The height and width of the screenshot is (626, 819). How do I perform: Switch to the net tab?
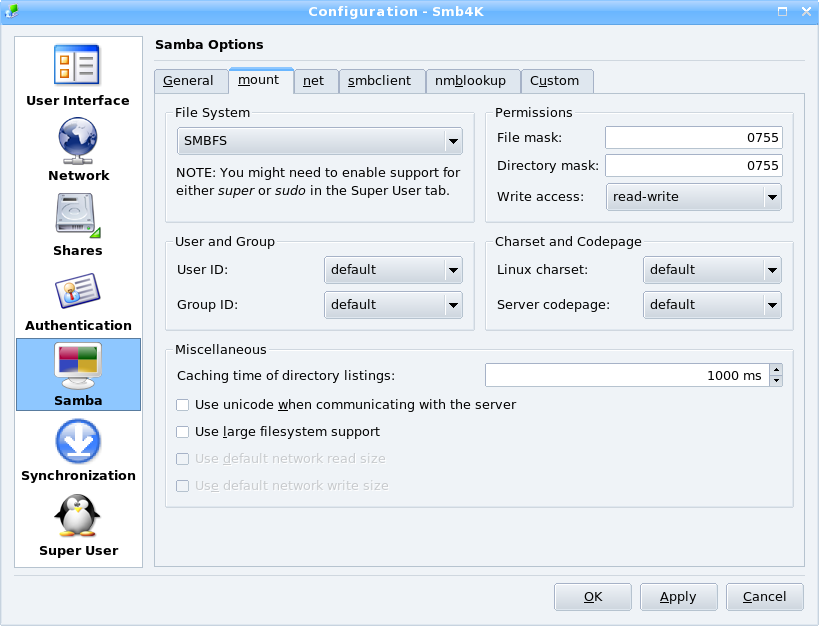coord(316,81)
